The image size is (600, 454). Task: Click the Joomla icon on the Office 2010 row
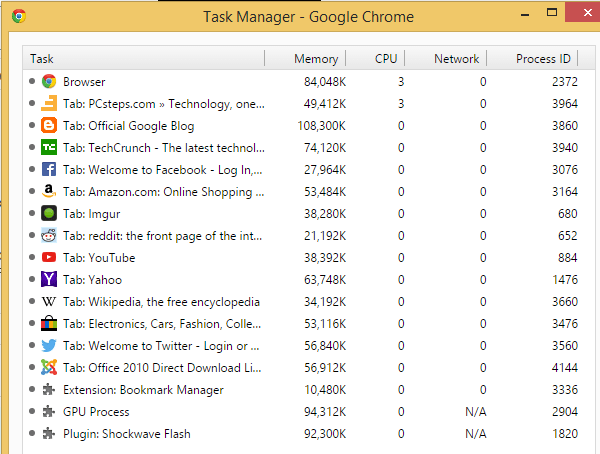point(49,367)
